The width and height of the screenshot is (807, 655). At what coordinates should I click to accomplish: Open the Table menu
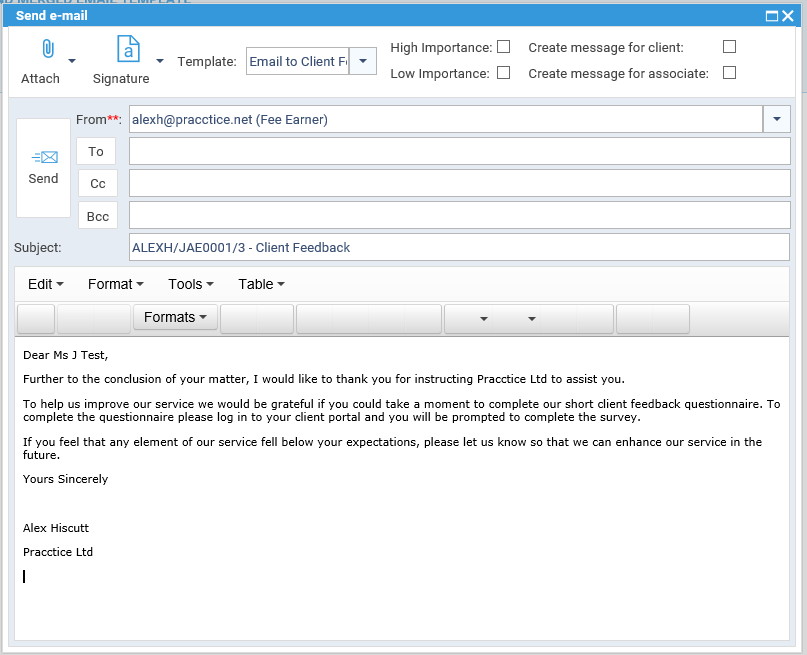pyautogui.click(x=261, y=284)
